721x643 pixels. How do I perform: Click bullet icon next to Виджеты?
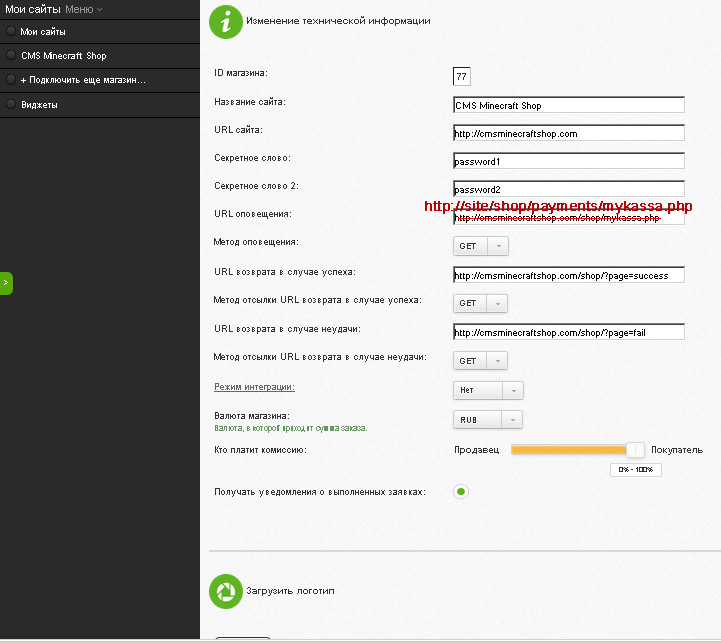[11, 104]
